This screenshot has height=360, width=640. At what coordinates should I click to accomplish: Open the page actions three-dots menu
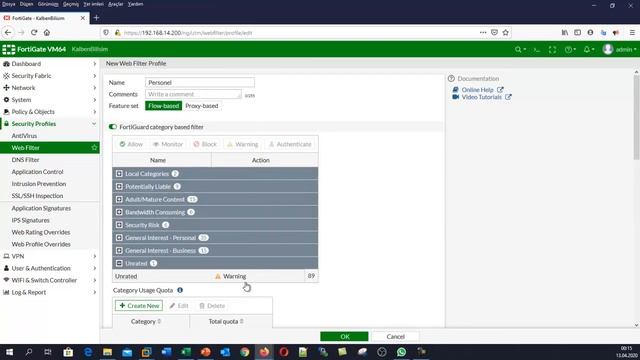[483, 32]
